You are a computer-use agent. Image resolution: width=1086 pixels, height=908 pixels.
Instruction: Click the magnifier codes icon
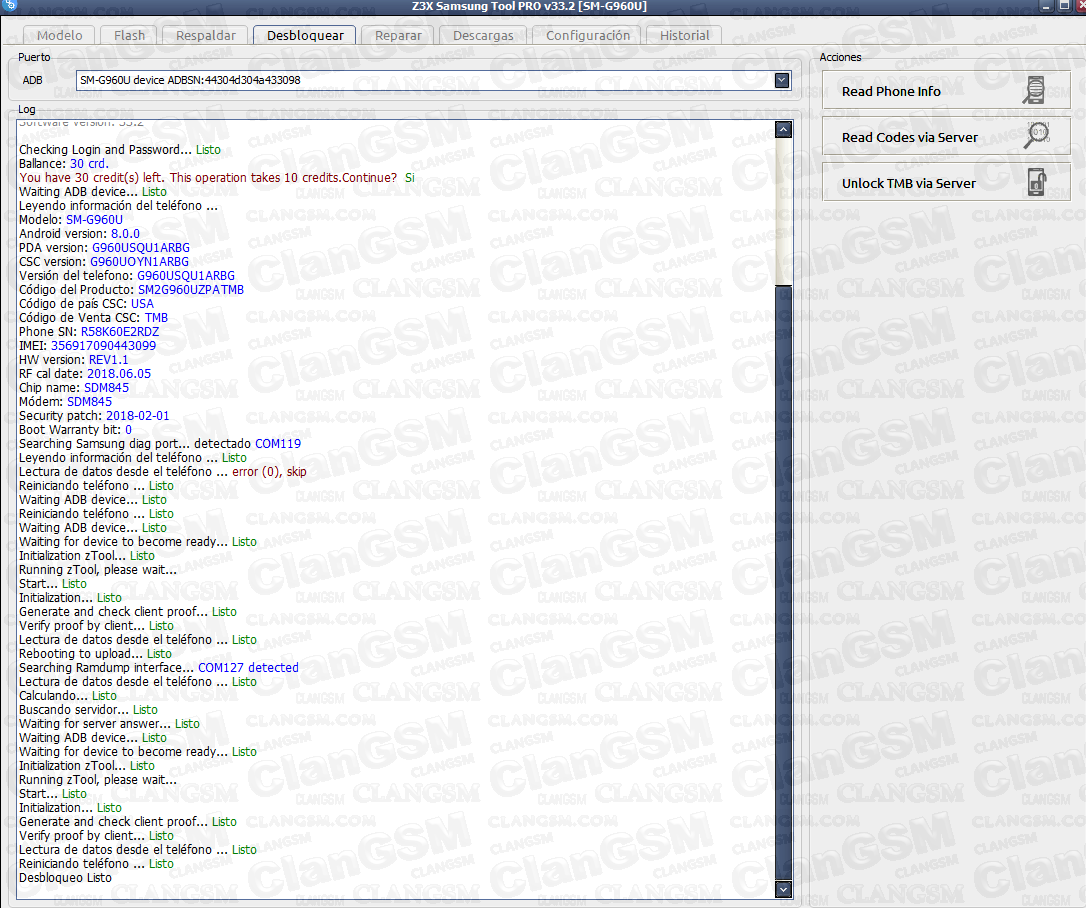tap(1037, 135)
